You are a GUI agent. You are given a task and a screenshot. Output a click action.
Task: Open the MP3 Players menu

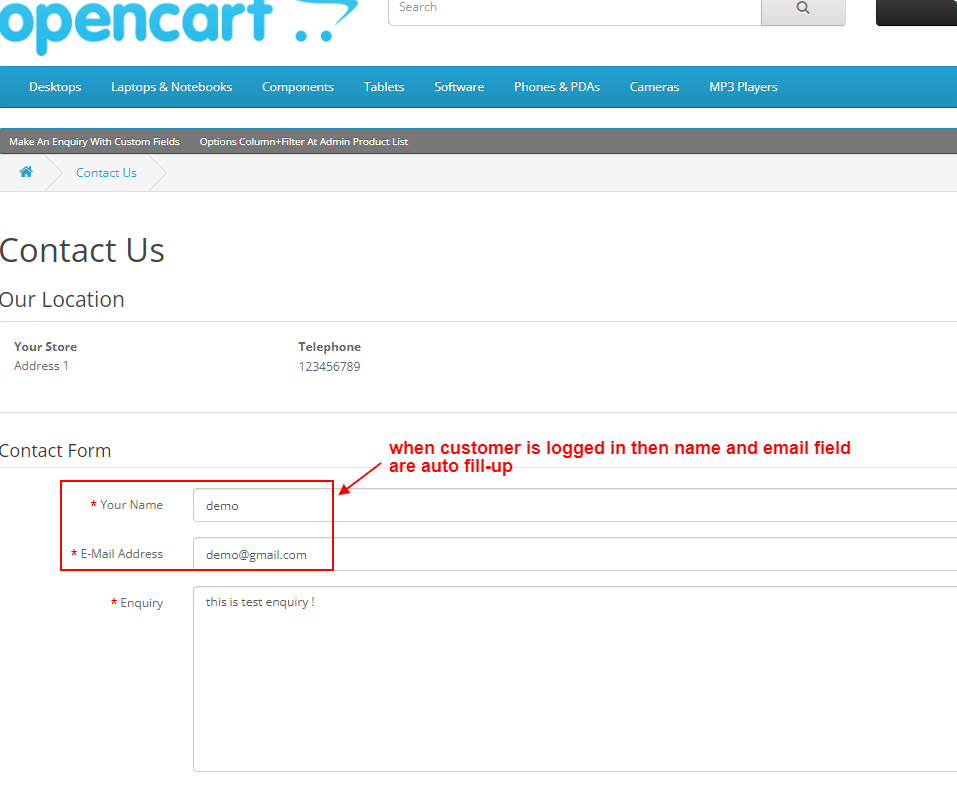pos(743,87)
